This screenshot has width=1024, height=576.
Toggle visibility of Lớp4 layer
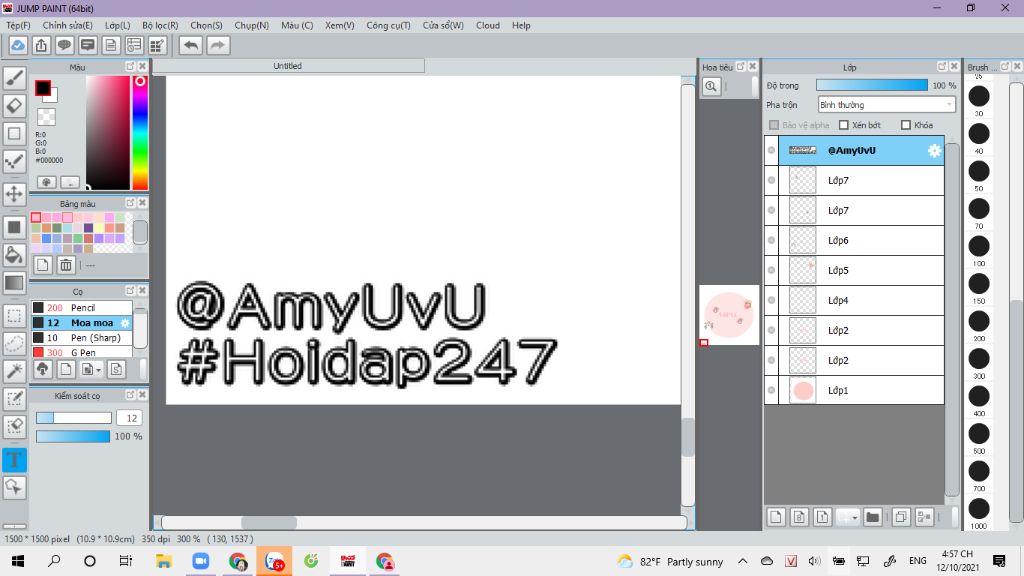[x=771, y=300]
